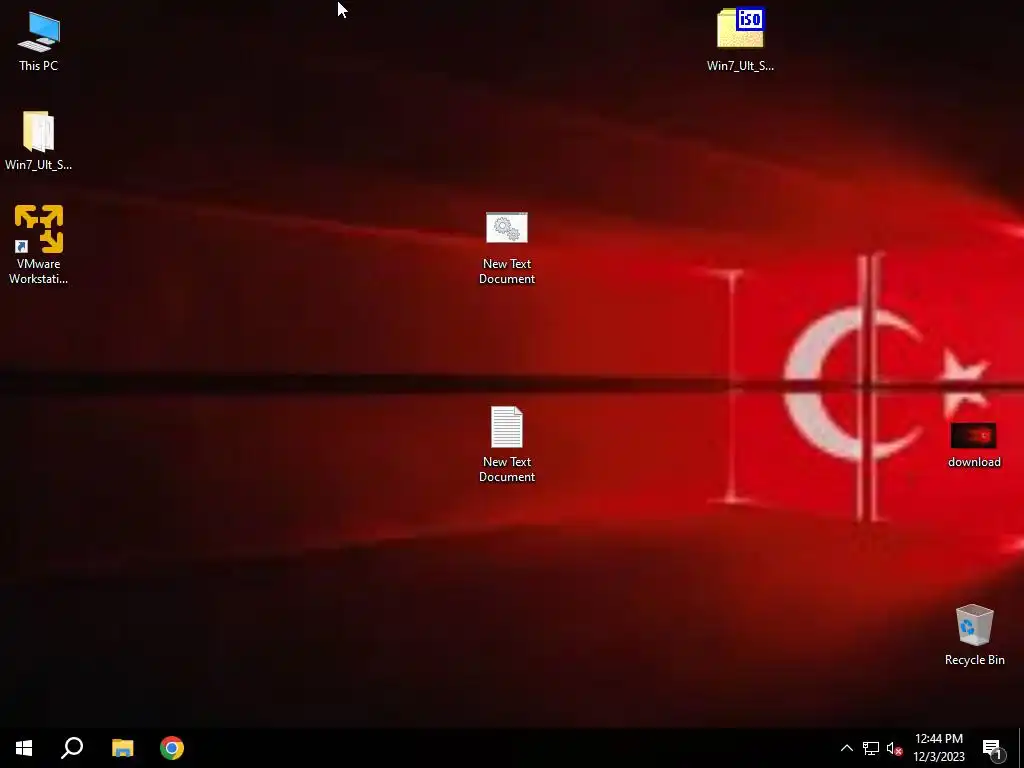1024x768 pixels.
Task: Open the Windows Start menu
Action: (24, 748)
